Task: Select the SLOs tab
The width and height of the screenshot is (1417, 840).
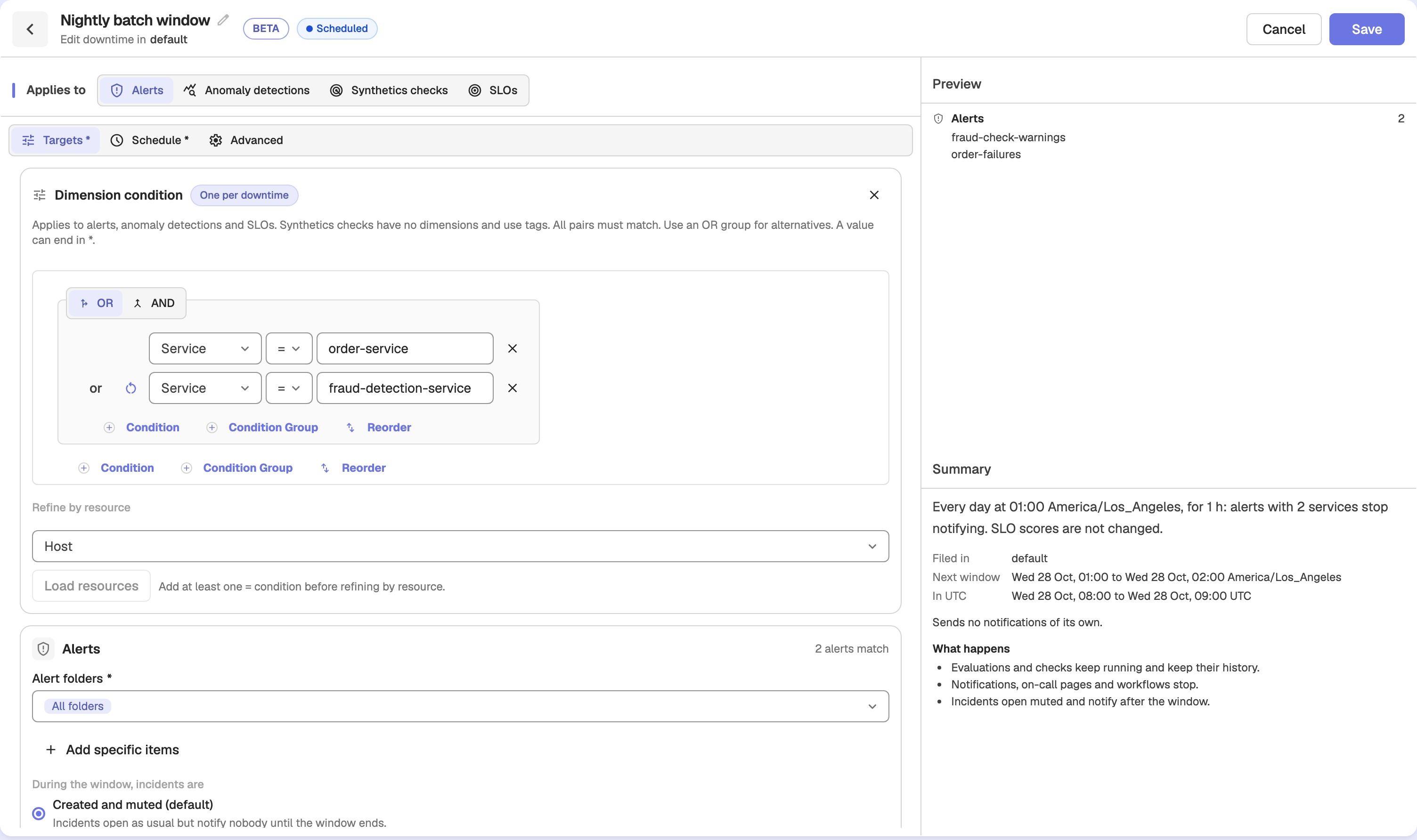Action: coord(493,90)
